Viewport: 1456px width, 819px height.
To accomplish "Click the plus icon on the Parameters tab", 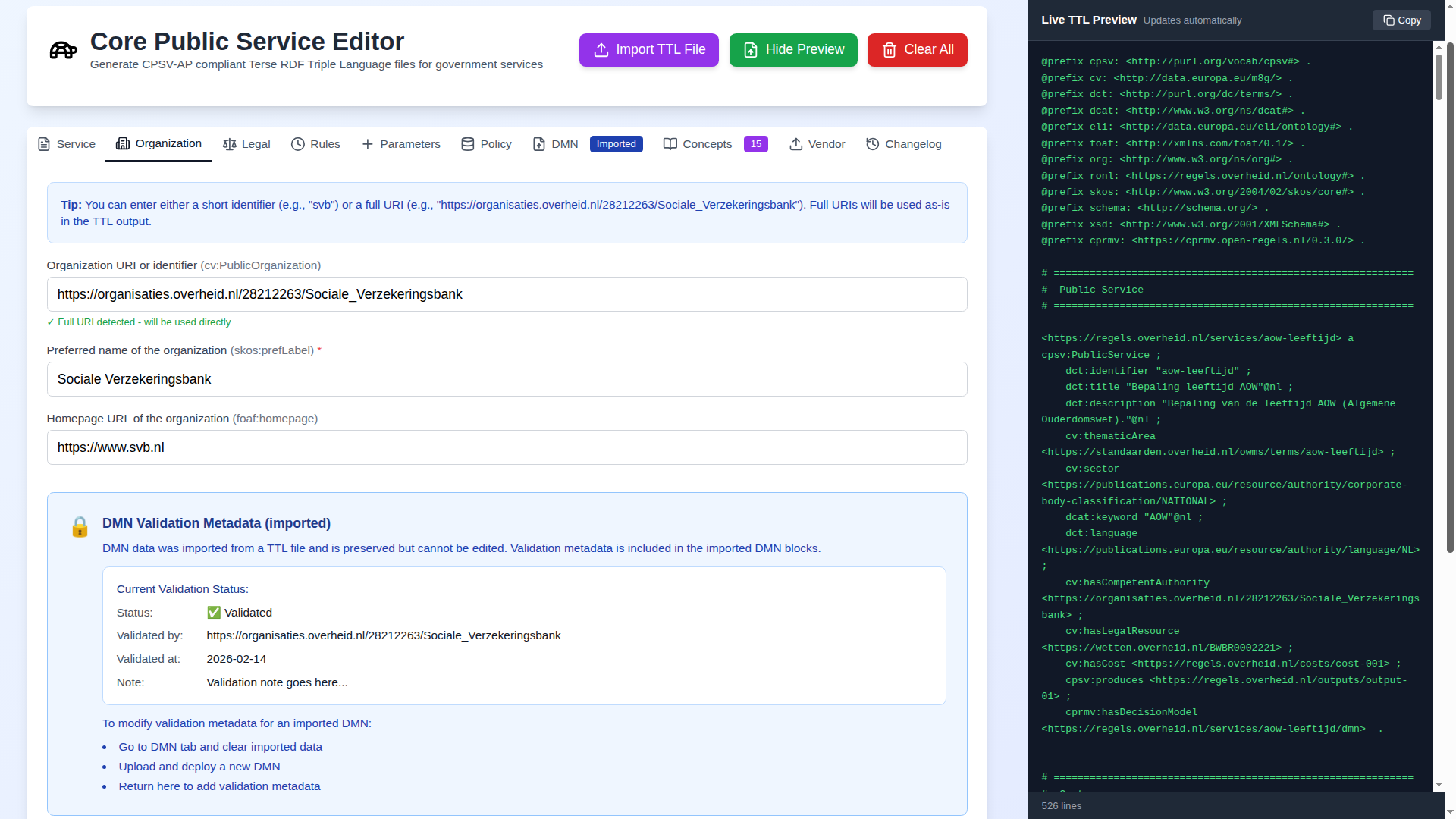I will point(367,144).
